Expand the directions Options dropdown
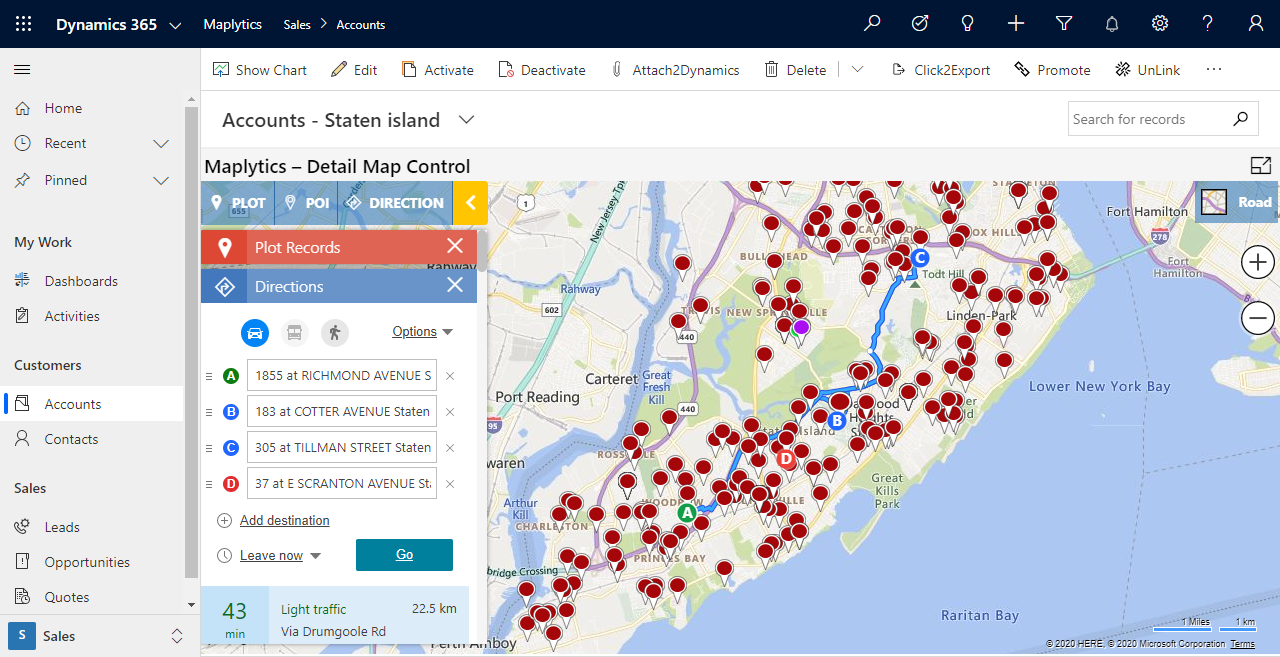This screenshot has width=1280, height=657. 423,332
